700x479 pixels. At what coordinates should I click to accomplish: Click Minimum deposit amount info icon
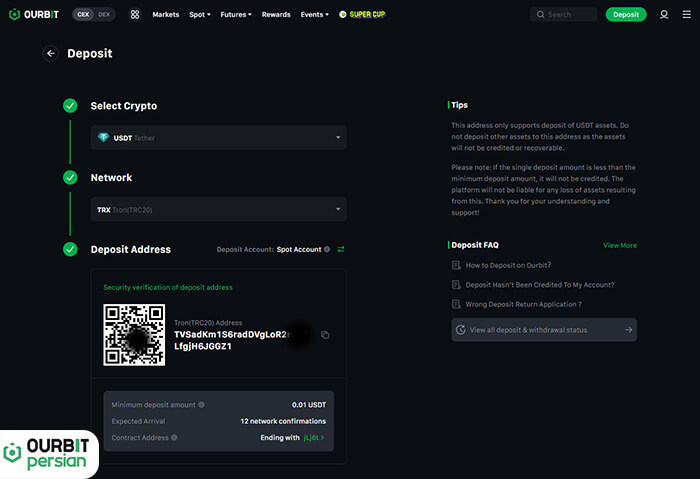201,404
